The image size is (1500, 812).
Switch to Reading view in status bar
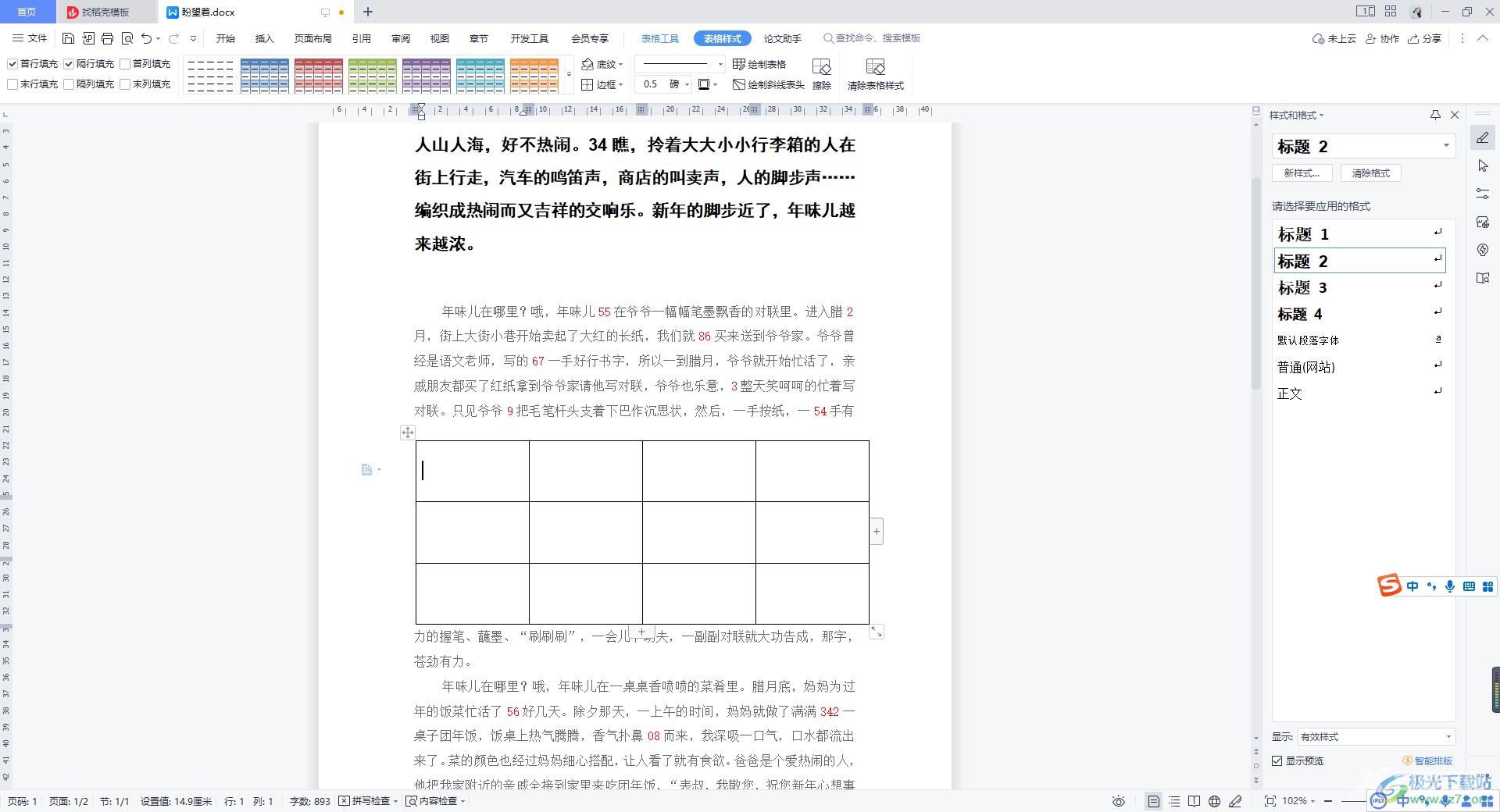click(1194, 801)
